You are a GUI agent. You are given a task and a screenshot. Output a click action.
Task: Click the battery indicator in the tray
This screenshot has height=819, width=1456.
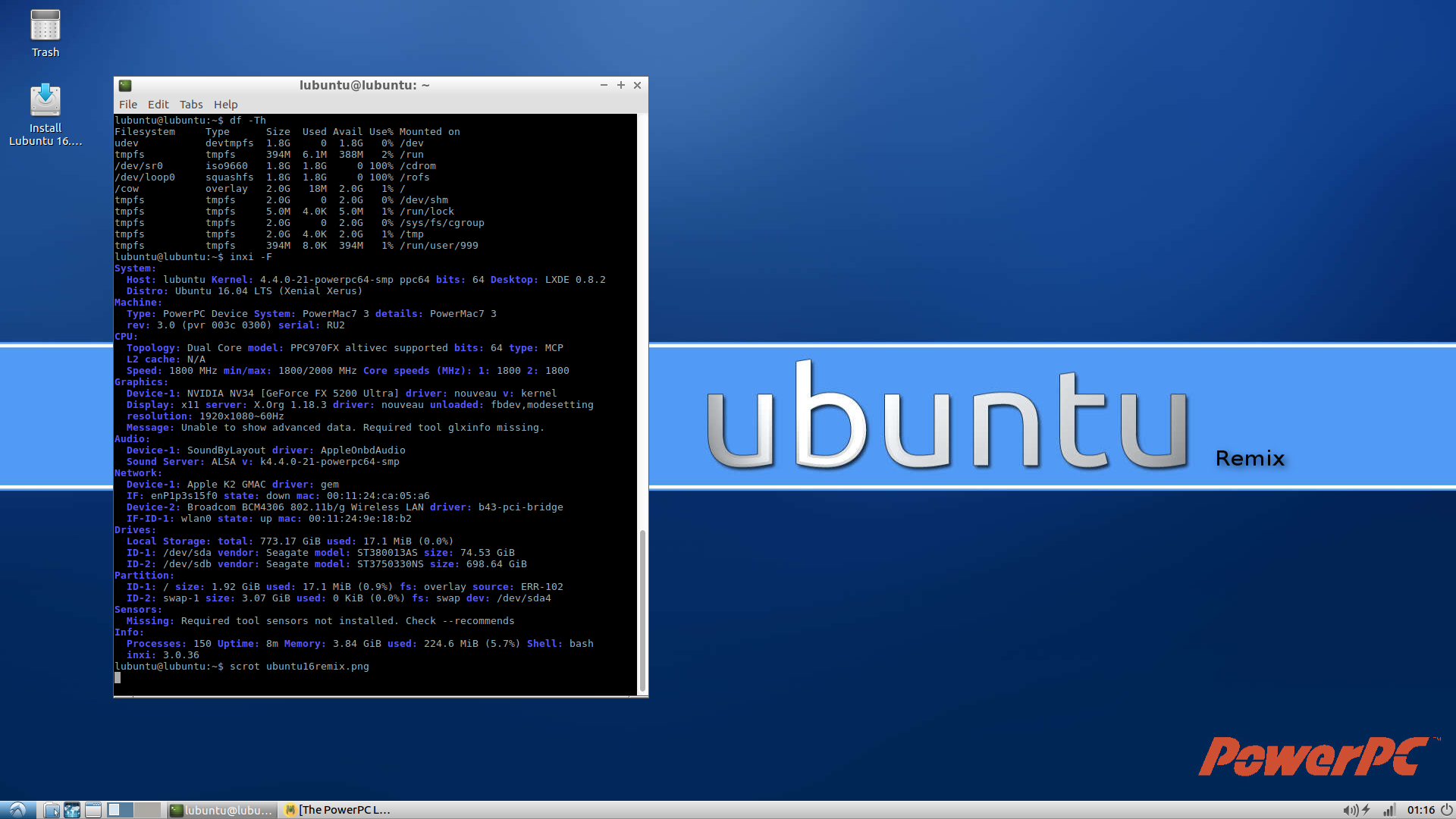[x=1365, y=811]
